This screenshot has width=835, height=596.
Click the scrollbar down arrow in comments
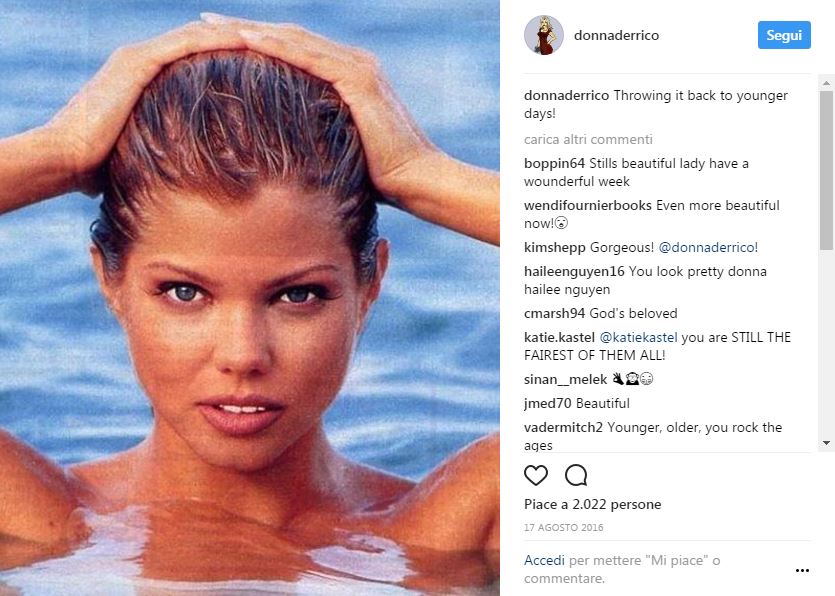826,443
